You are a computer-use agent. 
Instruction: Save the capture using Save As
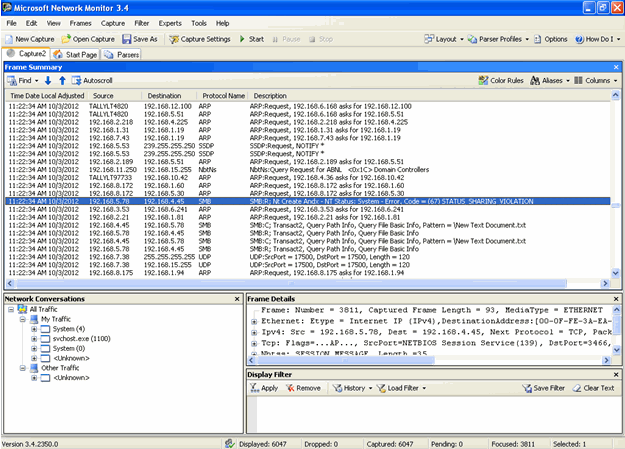click(140, 39)
